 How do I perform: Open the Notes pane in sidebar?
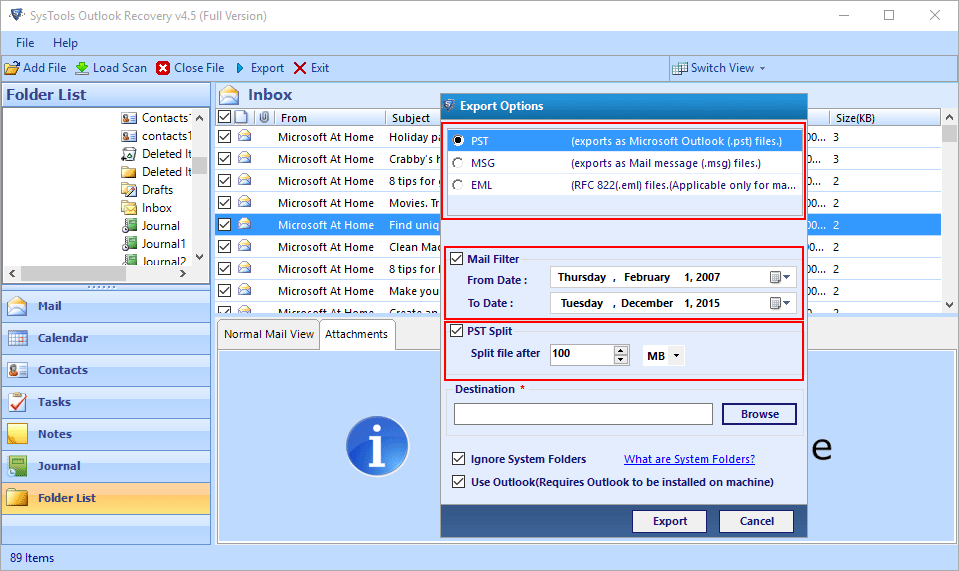(x=54, y=434)
